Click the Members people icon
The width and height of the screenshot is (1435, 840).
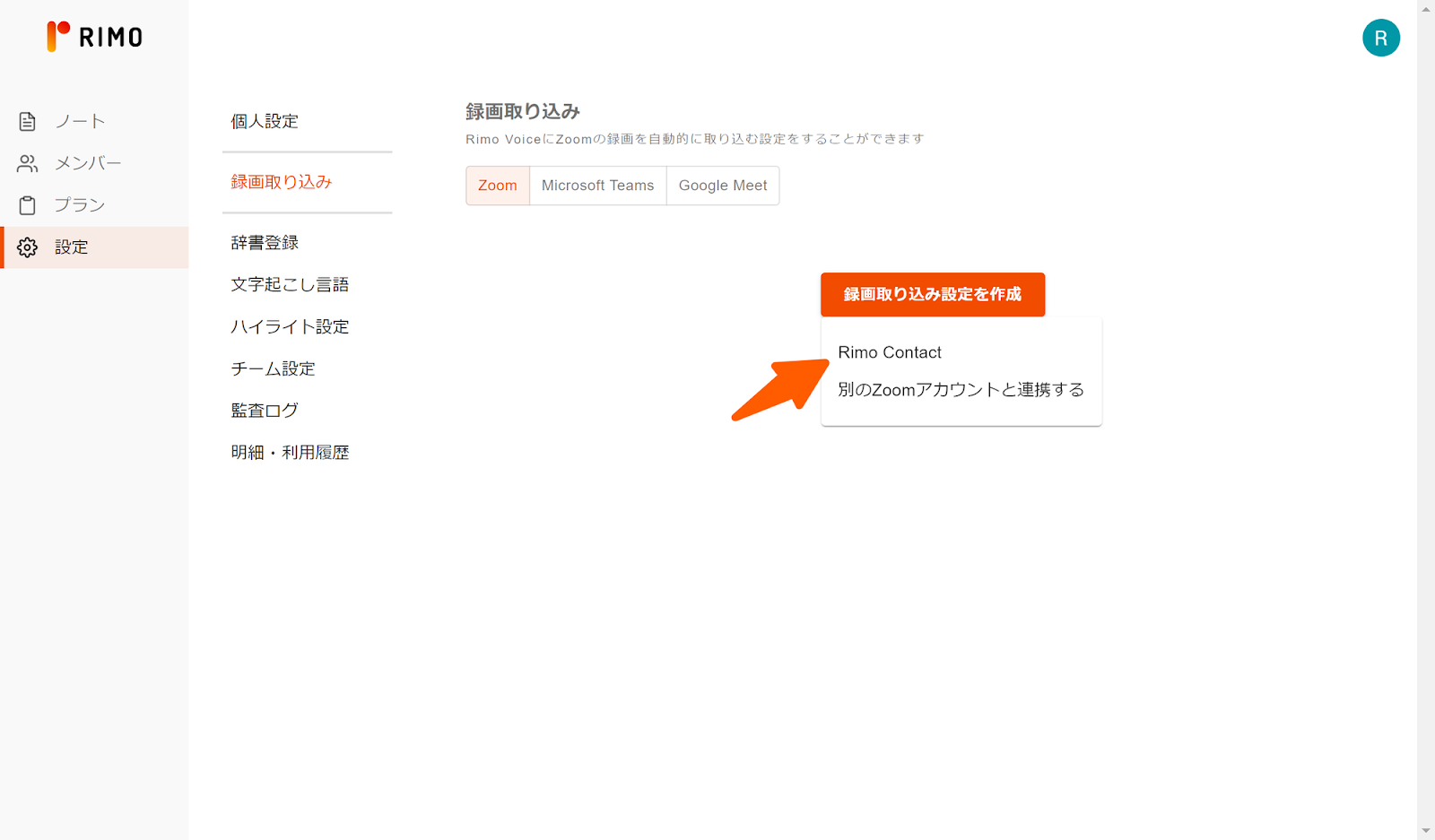point(28,163)
